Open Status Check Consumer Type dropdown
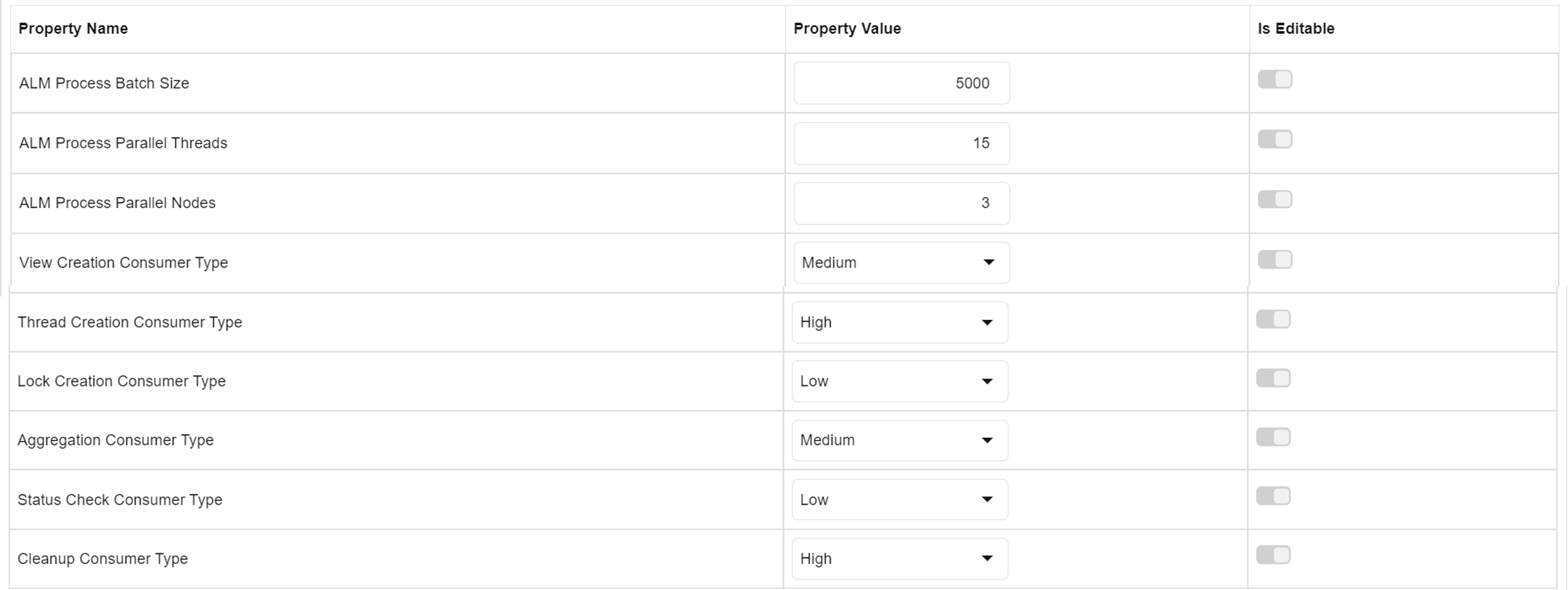Screen dimensions: 1568x590 [x=899, y=500]
